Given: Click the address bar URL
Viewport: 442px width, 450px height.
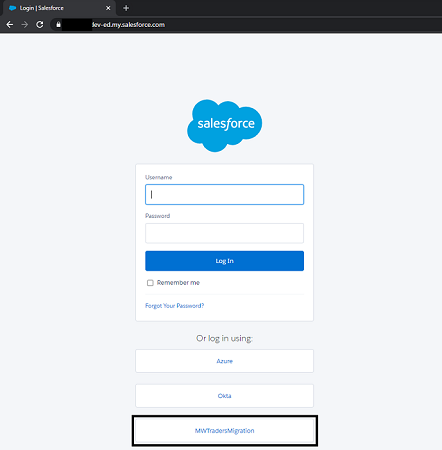Looking at the screenshot, I should point(128,25).
